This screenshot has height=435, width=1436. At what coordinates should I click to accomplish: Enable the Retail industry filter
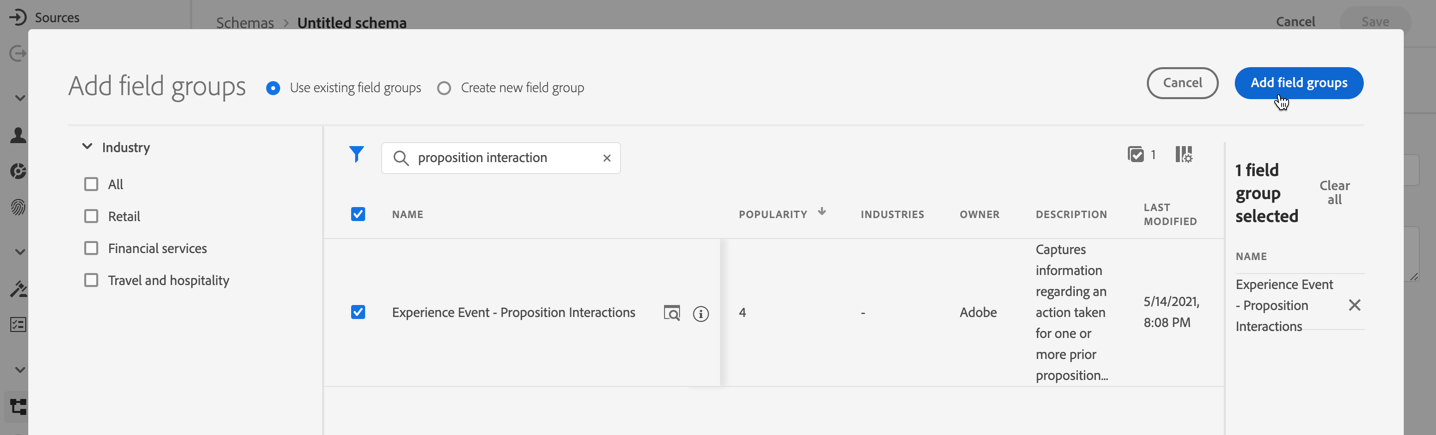point(91,216)
